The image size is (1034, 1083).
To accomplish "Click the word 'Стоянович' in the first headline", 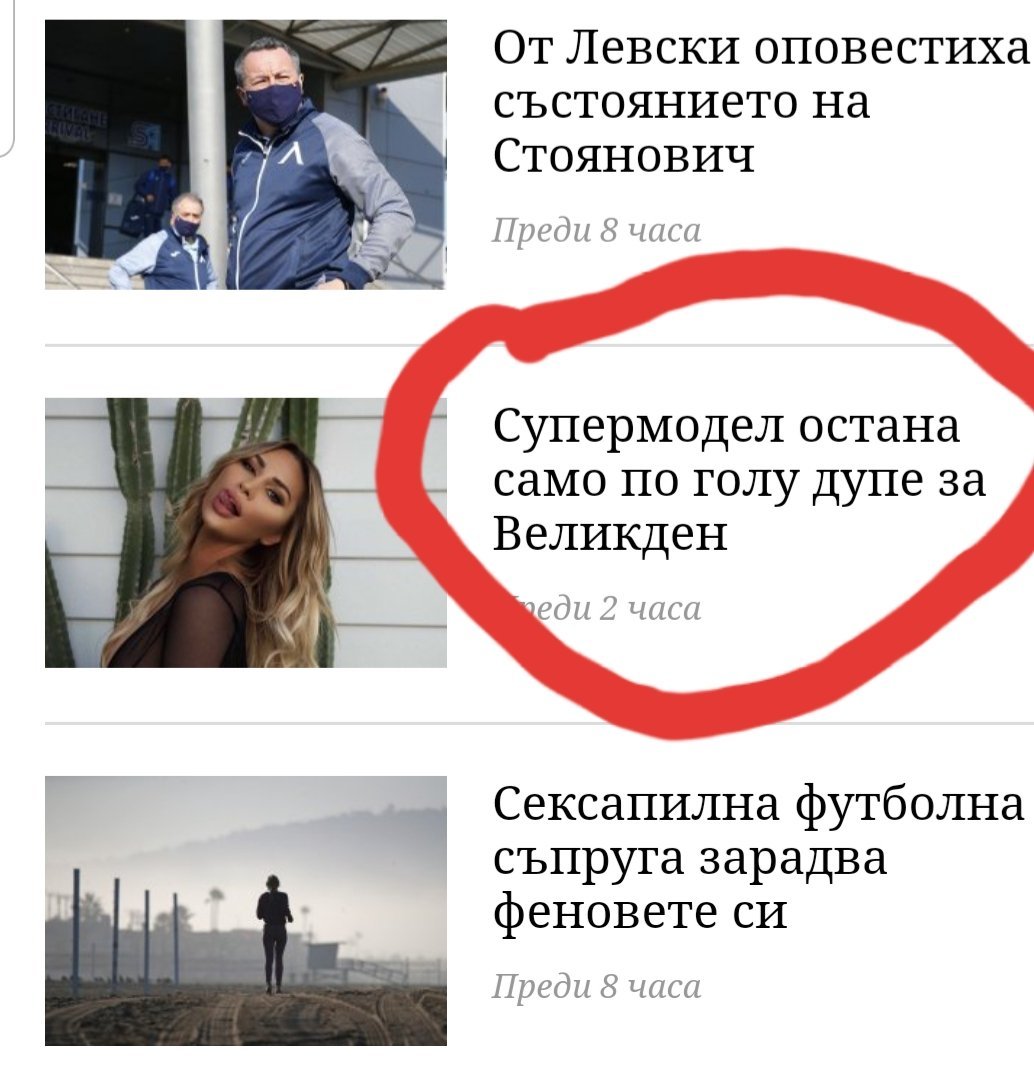I will pyautogui.click(x=623, y=156).
